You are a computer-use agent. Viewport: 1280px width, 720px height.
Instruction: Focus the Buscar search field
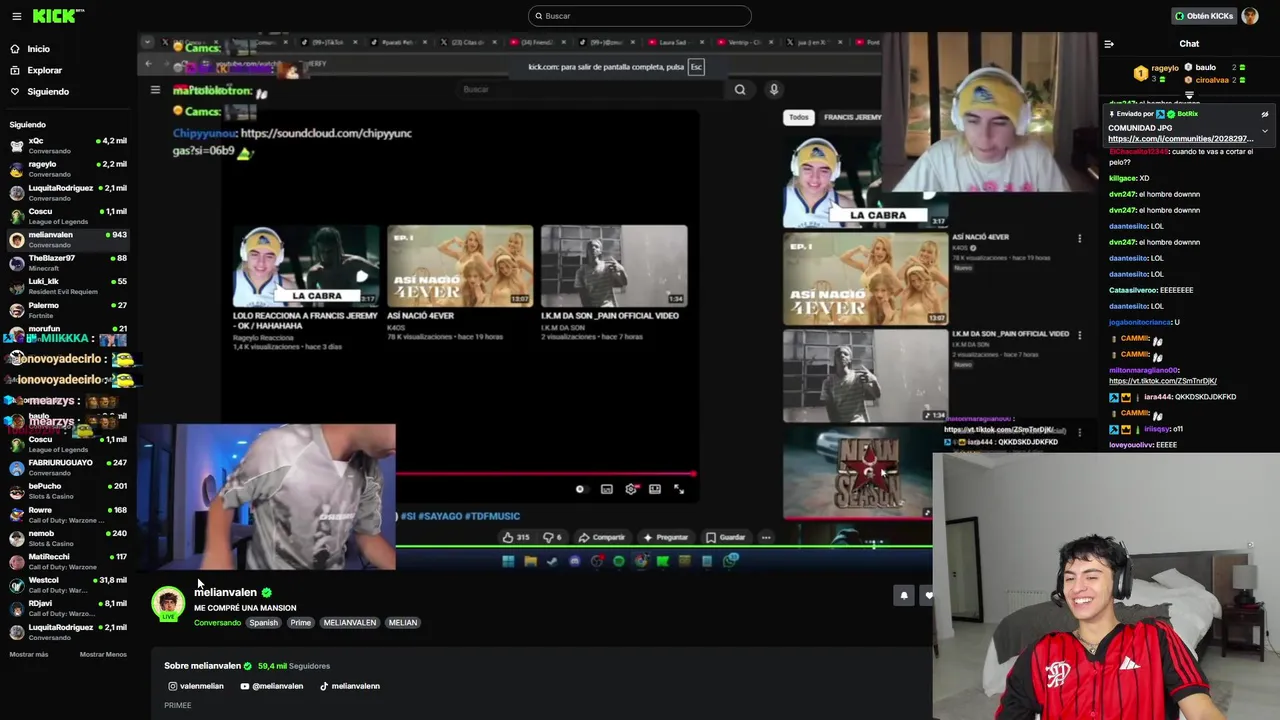pyautogui.click(x=640, y=16)
